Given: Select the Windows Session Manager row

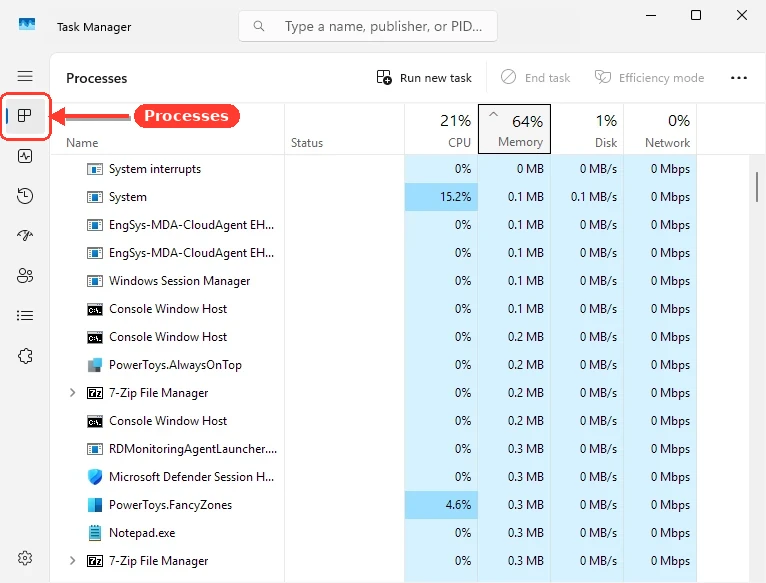Looking at the screenshot, I should pos(374,281).
